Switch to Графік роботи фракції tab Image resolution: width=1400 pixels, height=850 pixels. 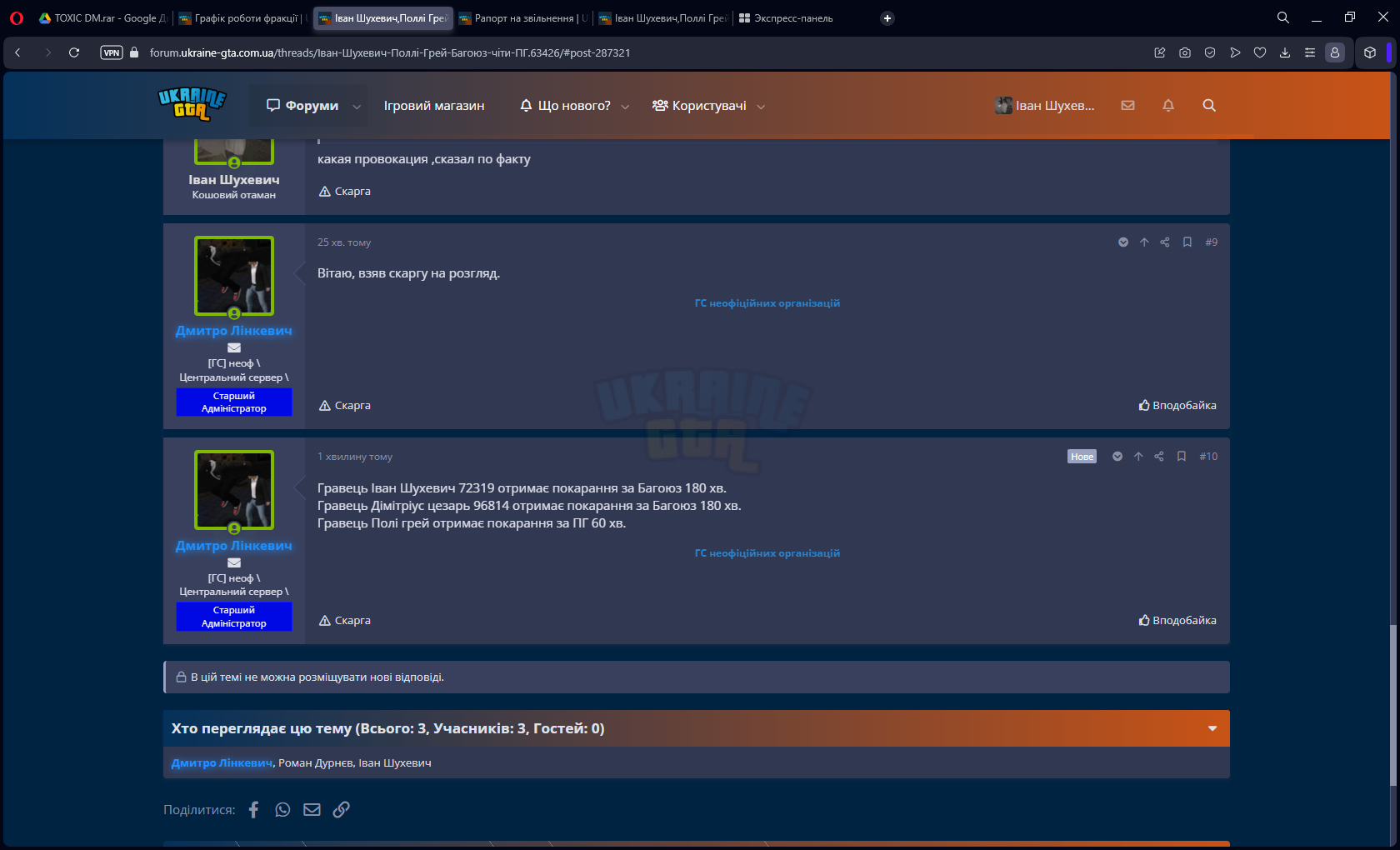(242, 18)
